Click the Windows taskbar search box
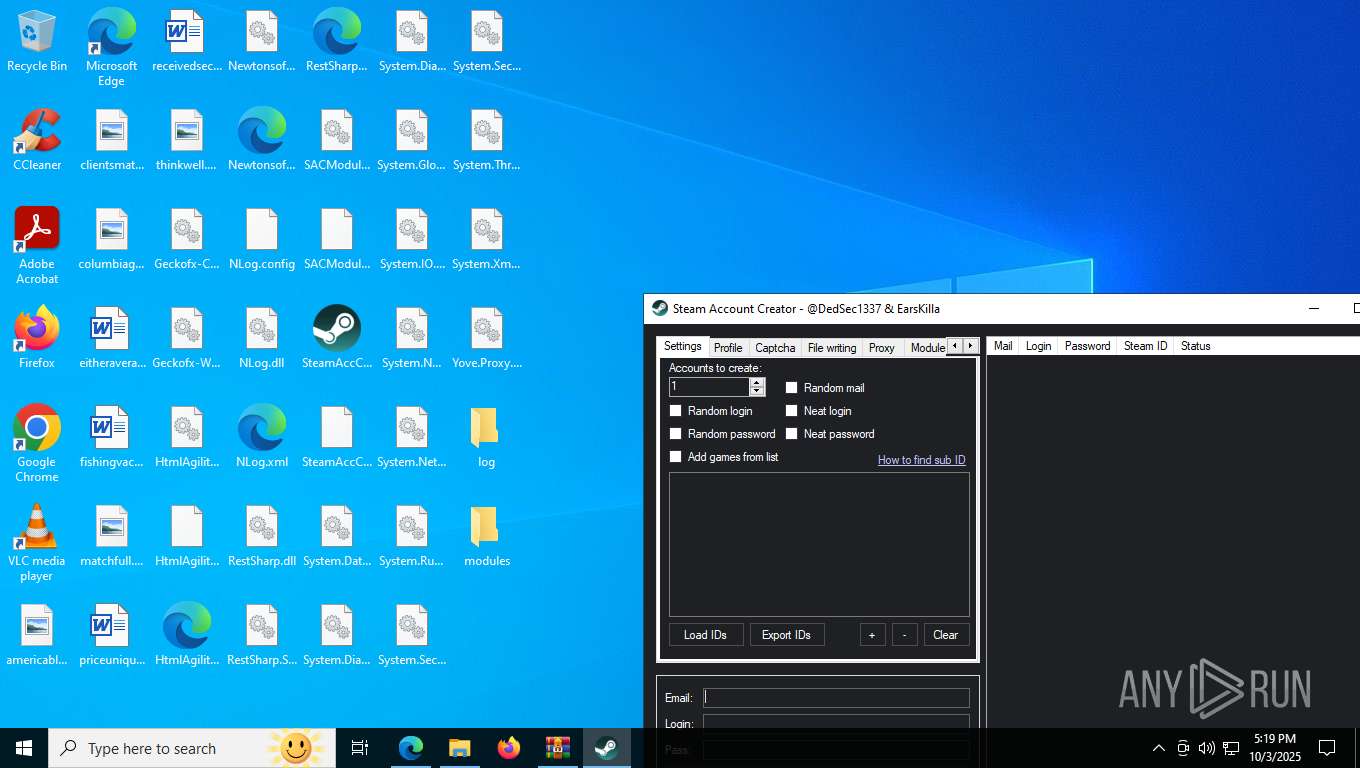 click(x=192, y=748)
